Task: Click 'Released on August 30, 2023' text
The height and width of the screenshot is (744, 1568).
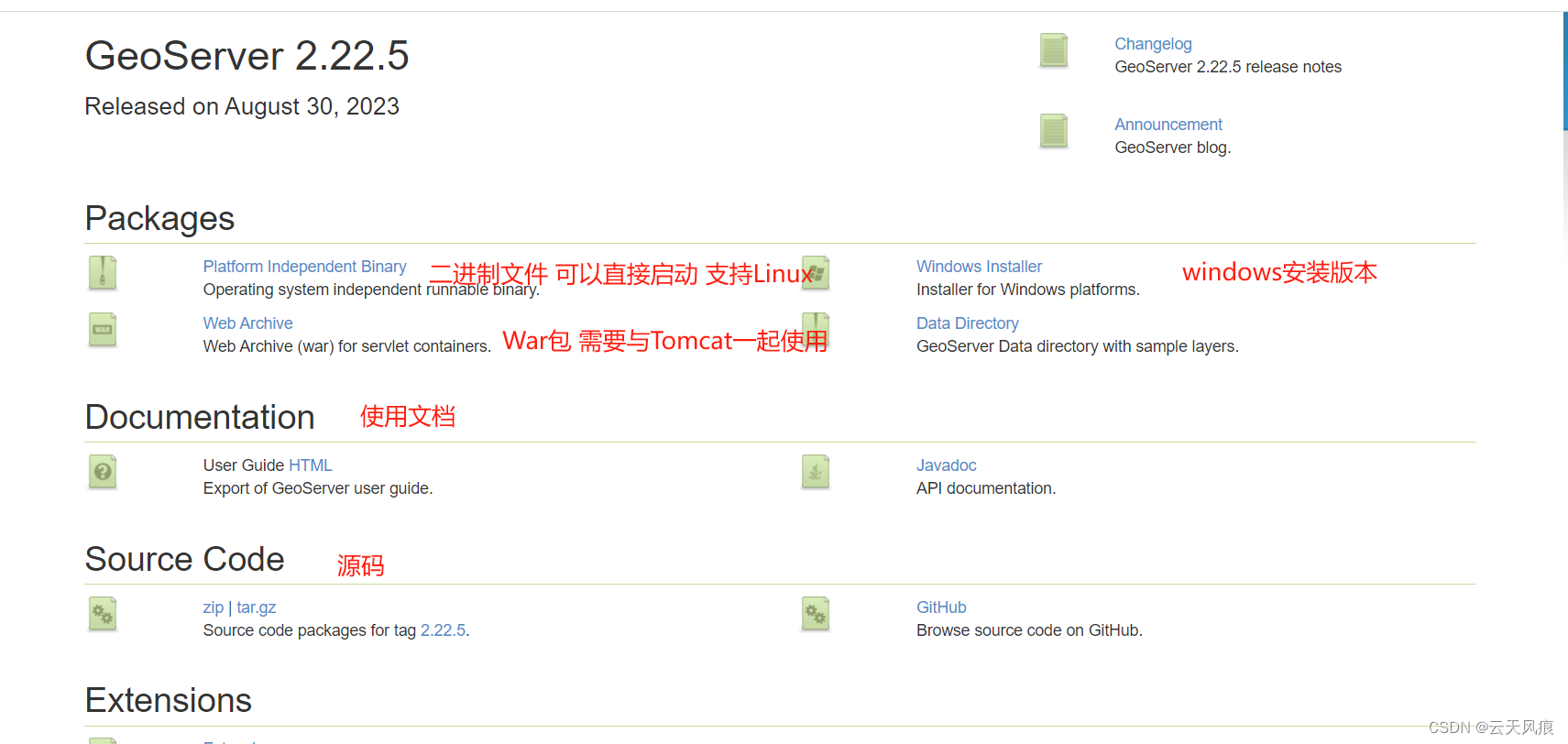Action: [x=242, y=107]
